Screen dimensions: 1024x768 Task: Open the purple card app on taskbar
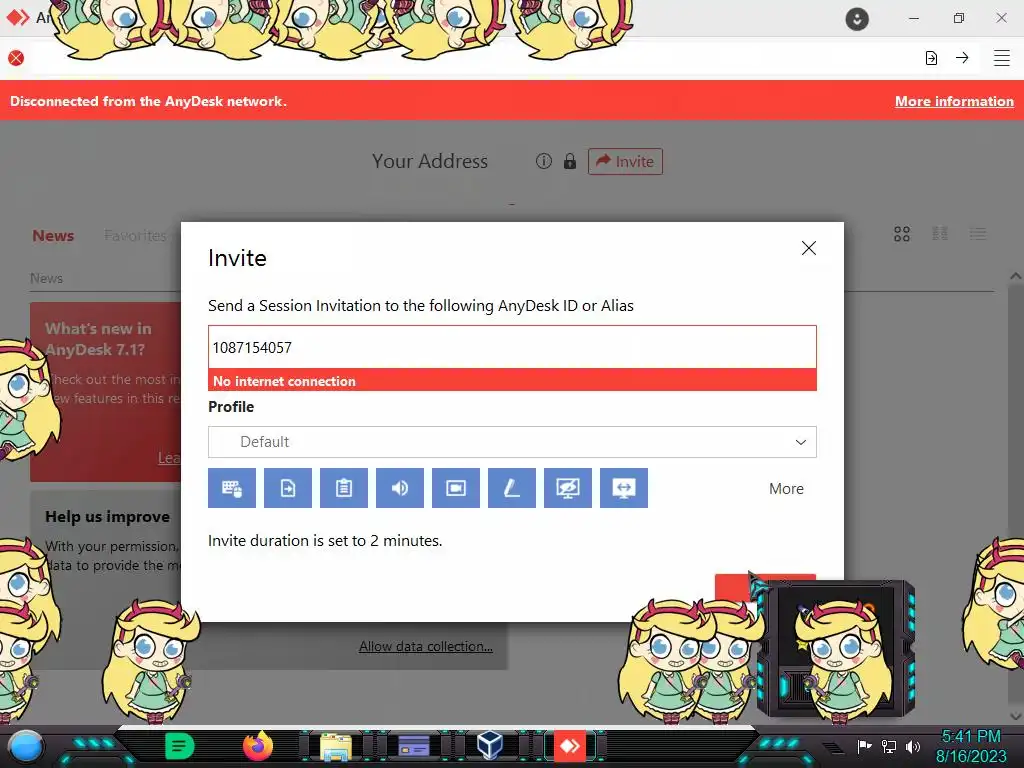(413, 746)
